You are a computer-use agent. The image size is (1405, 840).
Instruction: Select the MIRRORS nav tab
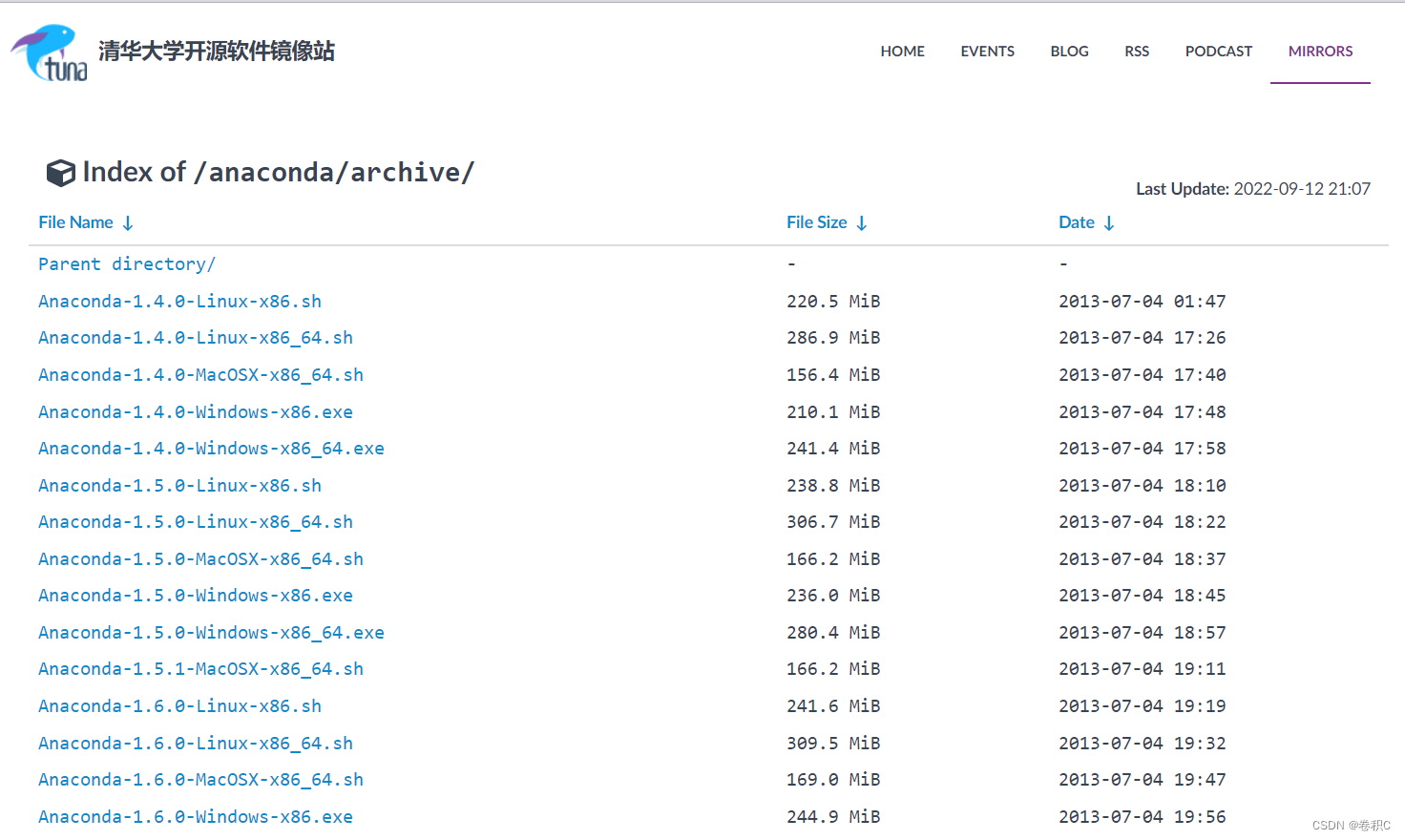1320,52
